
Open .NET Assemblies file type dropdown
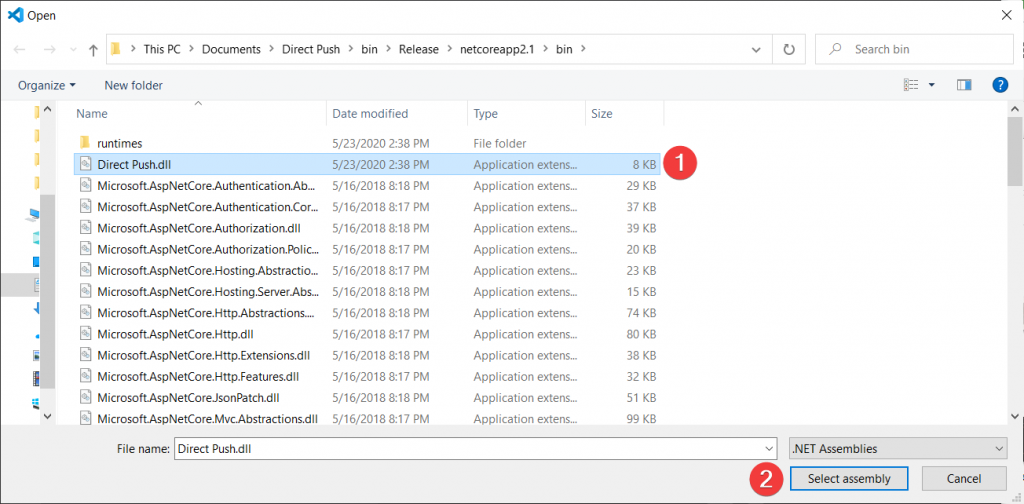pos(898,449)
